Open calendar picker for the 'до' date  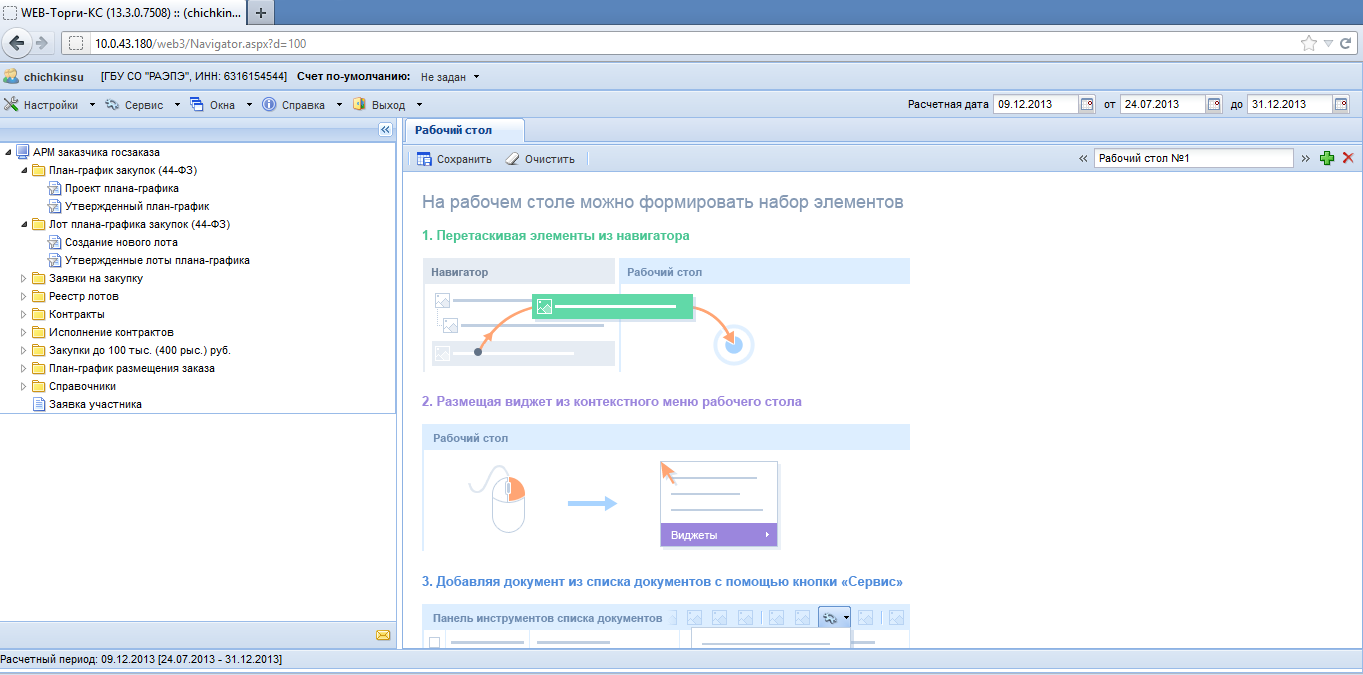tap(1341, 104)
